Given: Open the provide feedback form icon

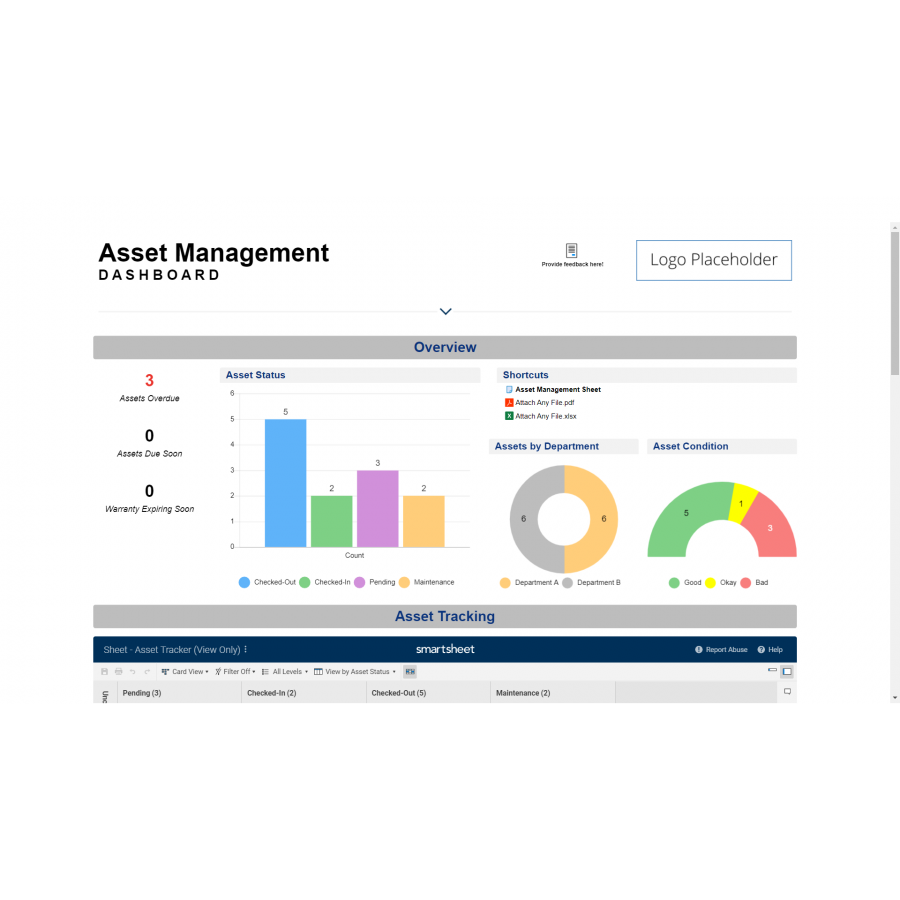Looking at the screenshot, I should [571, 251].
